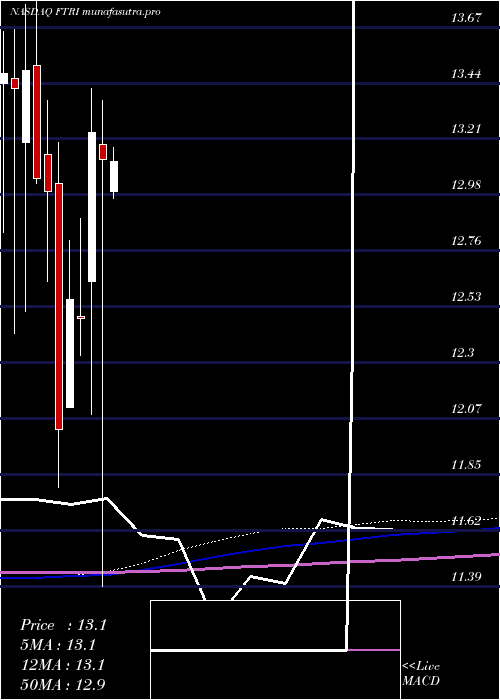Viewport: 500px width, 700px height.
Task: Select the tall white candle spanning 12.6 to 13.2
Action: [92, 207]
